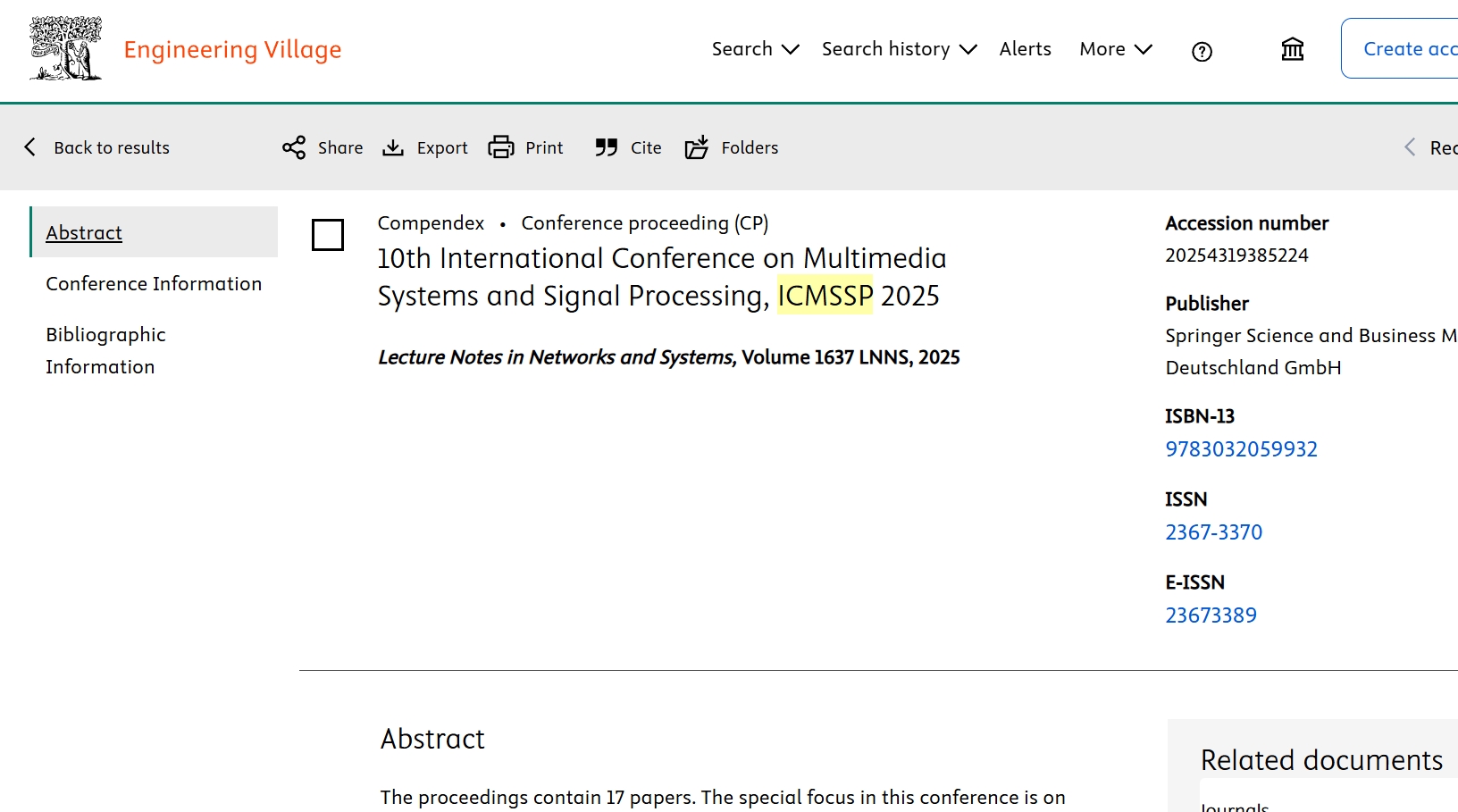
Task: Click the ISBN-13 link 9783032059932
Action: click(1241, 449)
